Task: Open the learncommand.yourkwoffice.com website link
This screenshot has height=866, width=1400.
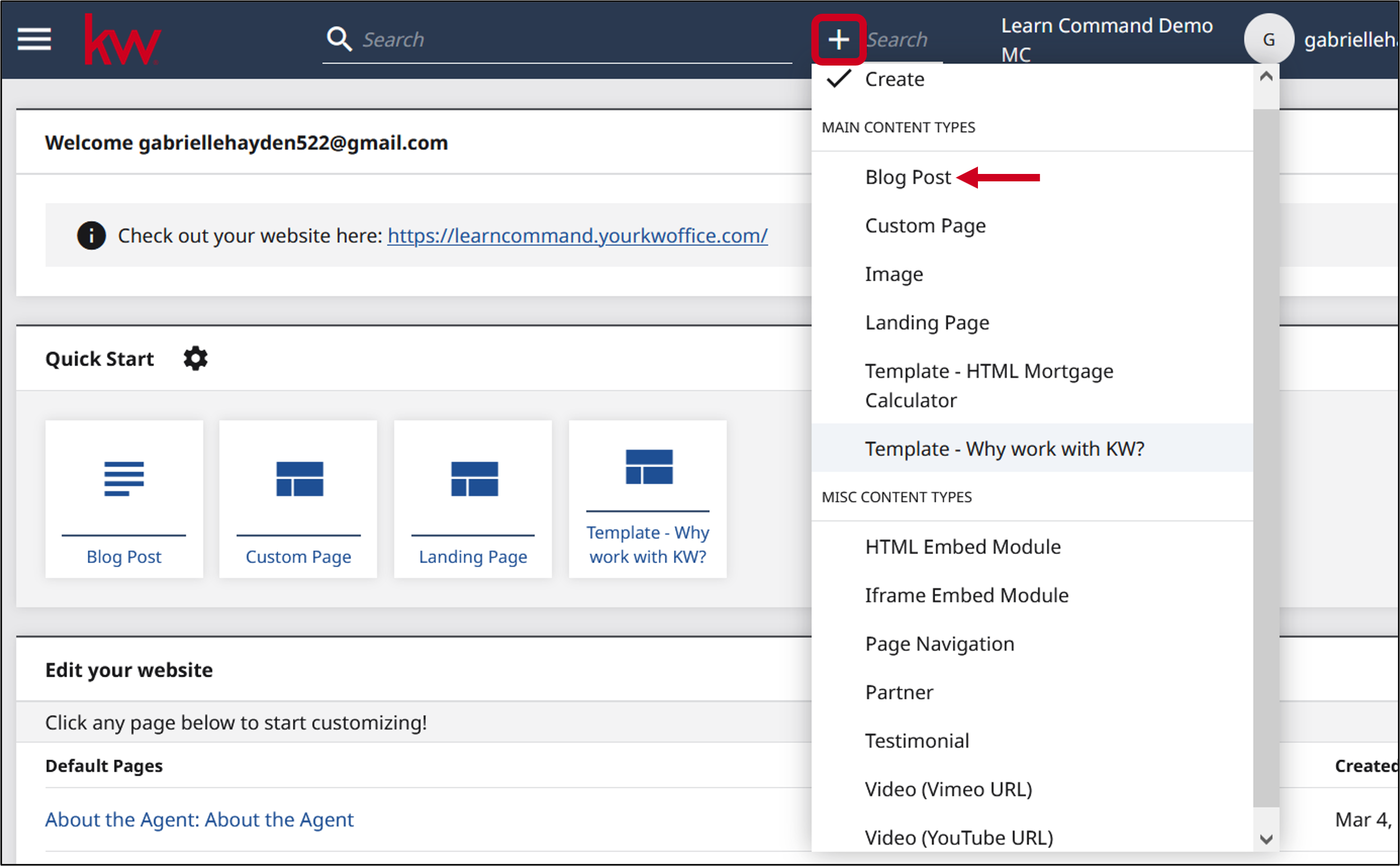Action: pos(578,235)
